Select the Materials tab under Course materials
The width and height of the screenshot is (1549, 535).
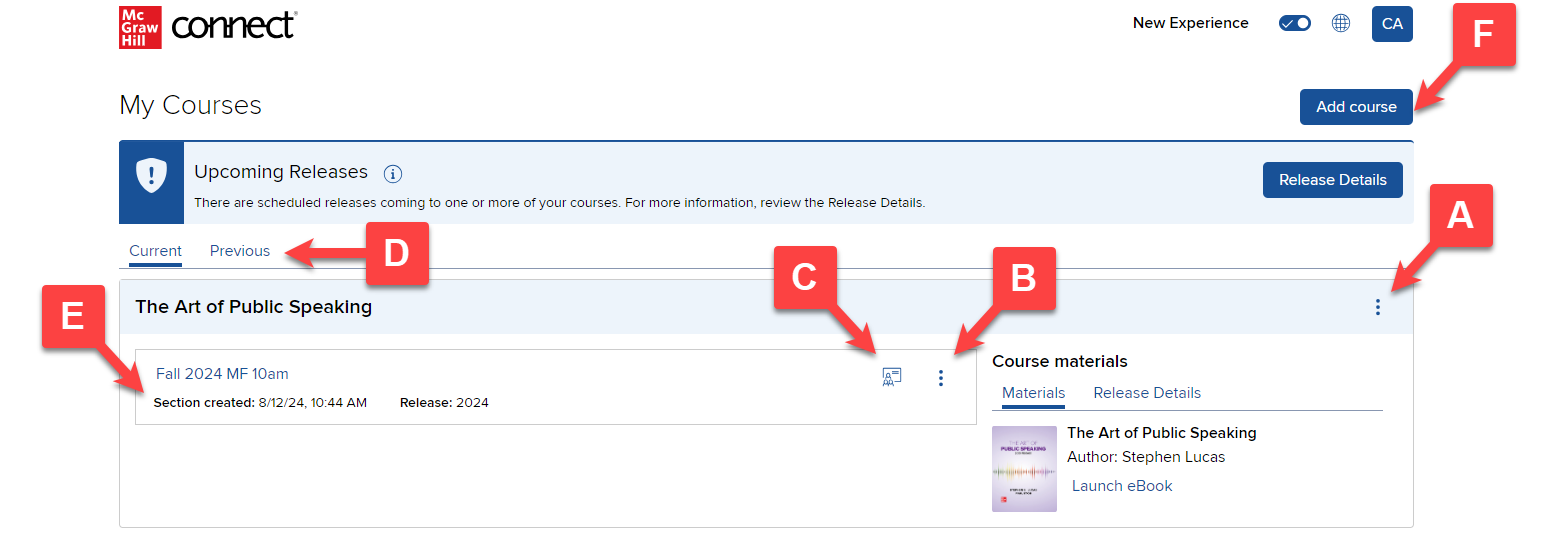click(x=1033, y=393)
